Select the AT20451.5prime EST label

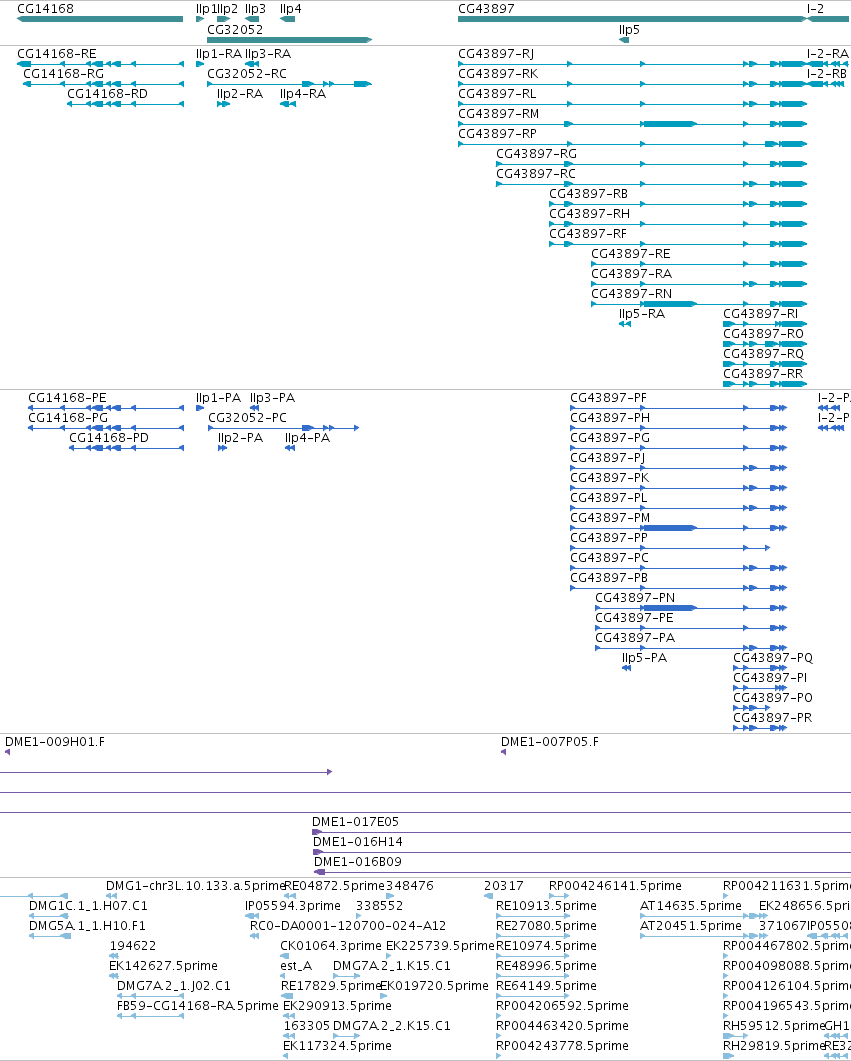pos(691,926)
